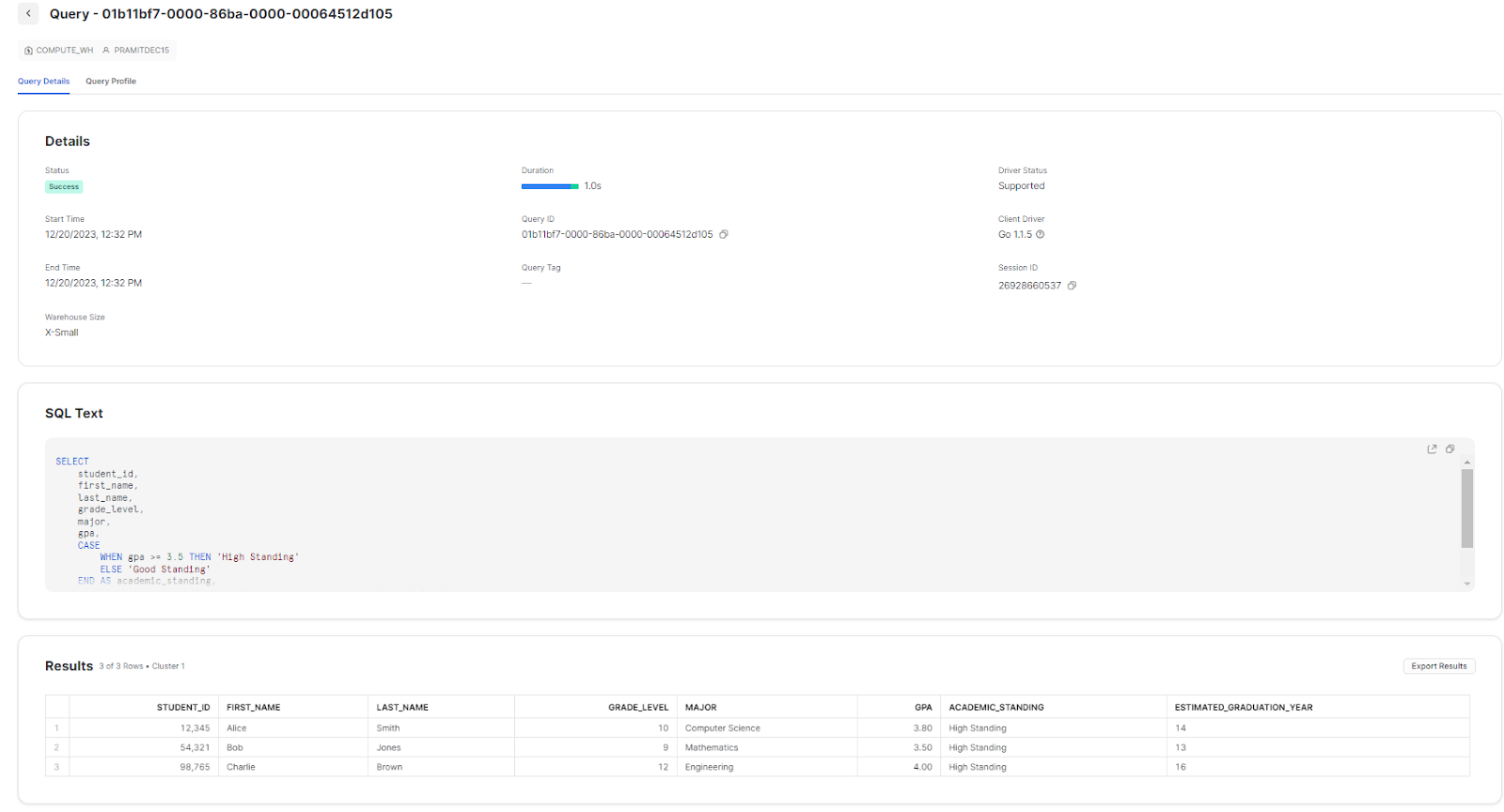The image size is (1504, 812).
Task: Copy the Query ID value
Action: coord(724,235)
